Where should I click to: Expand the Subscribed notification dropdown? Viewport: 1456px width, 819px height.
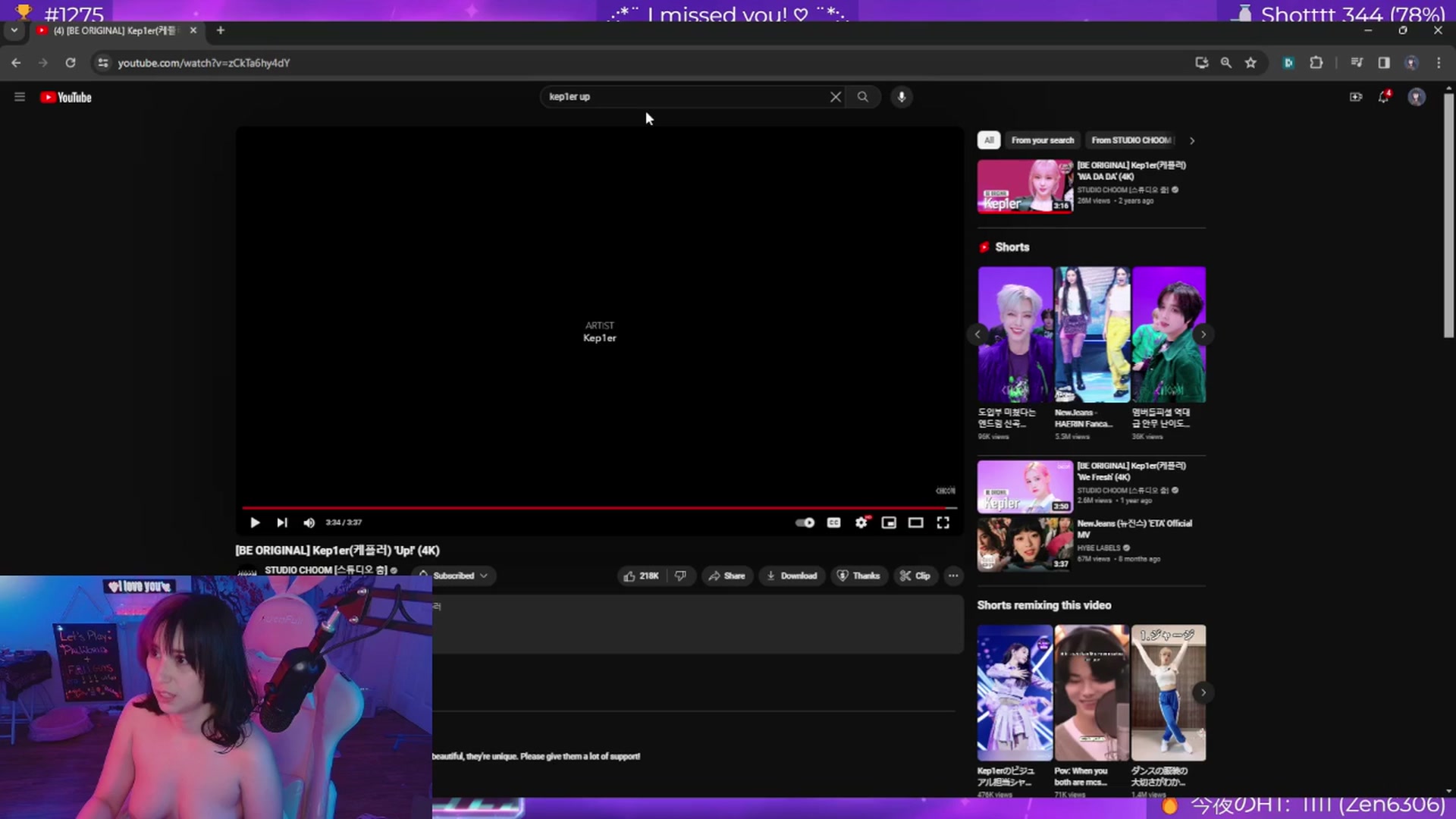pyautogui.click(x=453, y=576)
